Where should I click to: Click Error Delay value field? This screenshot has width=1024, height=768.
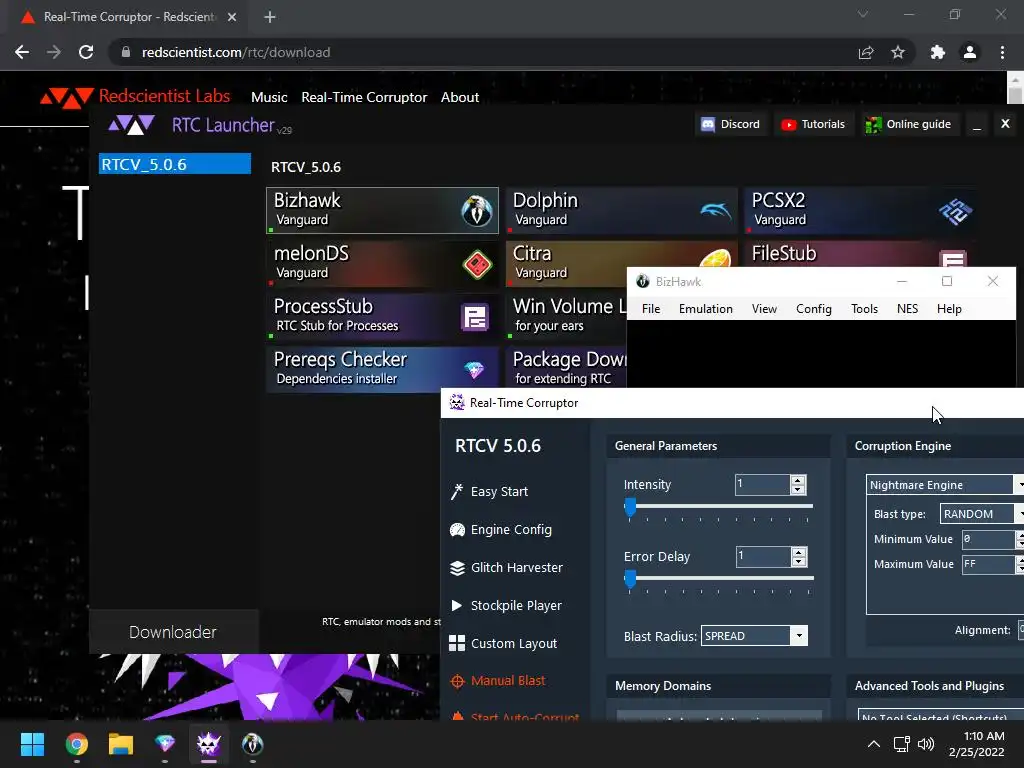[763, 556]
